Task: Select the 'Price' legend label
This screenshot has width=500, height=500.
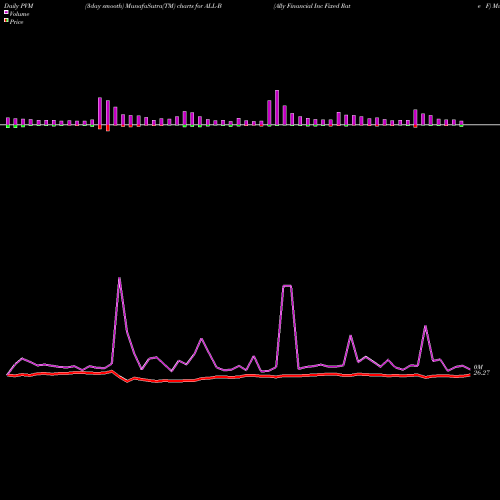Action: 16,22
